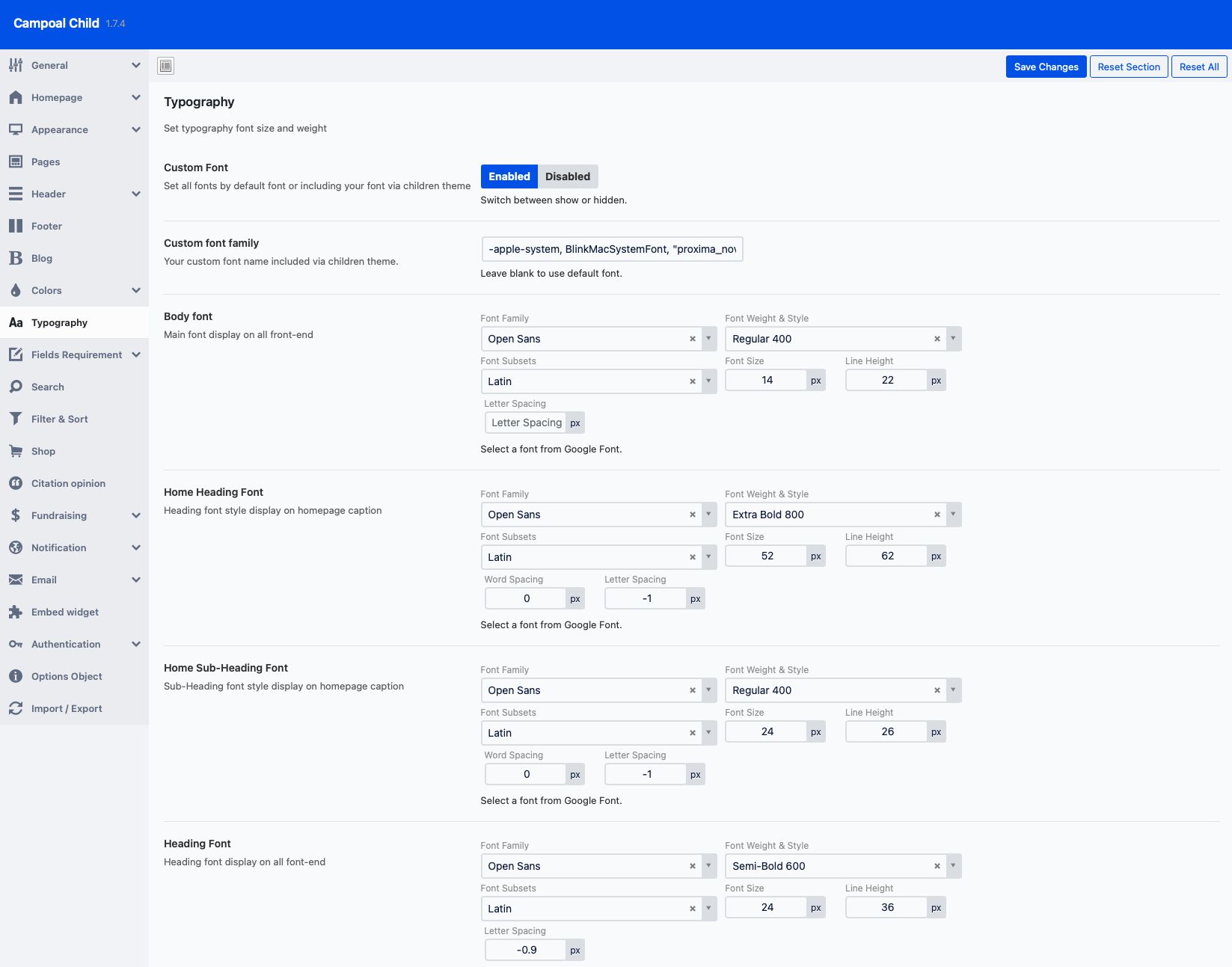Open the Homepage house icon
The height and width of the screenshot is (967, 1232).
16,97
